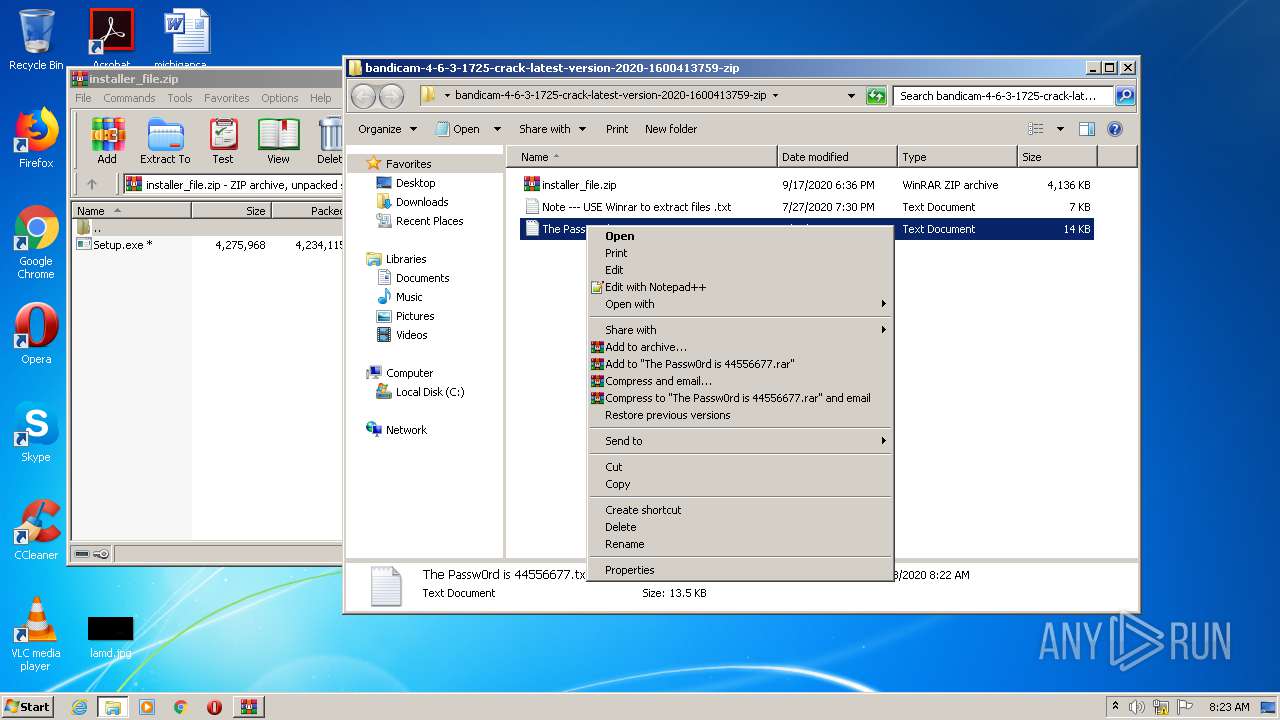Click Internet Explorer icon on taskbar

point(79,707)
